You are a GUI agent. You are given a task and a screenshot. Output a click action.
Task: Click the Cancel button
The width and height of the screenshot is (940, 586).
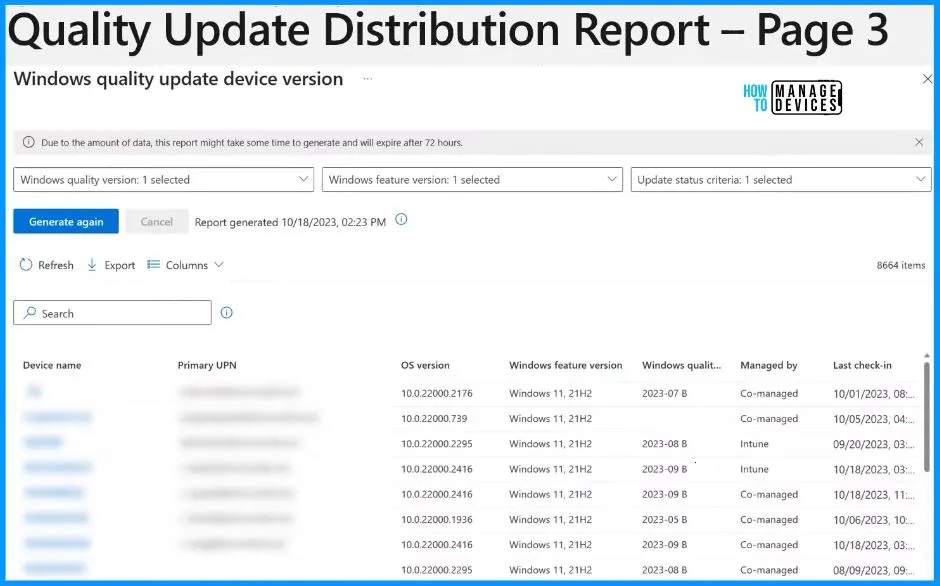(x=156, y=221)
